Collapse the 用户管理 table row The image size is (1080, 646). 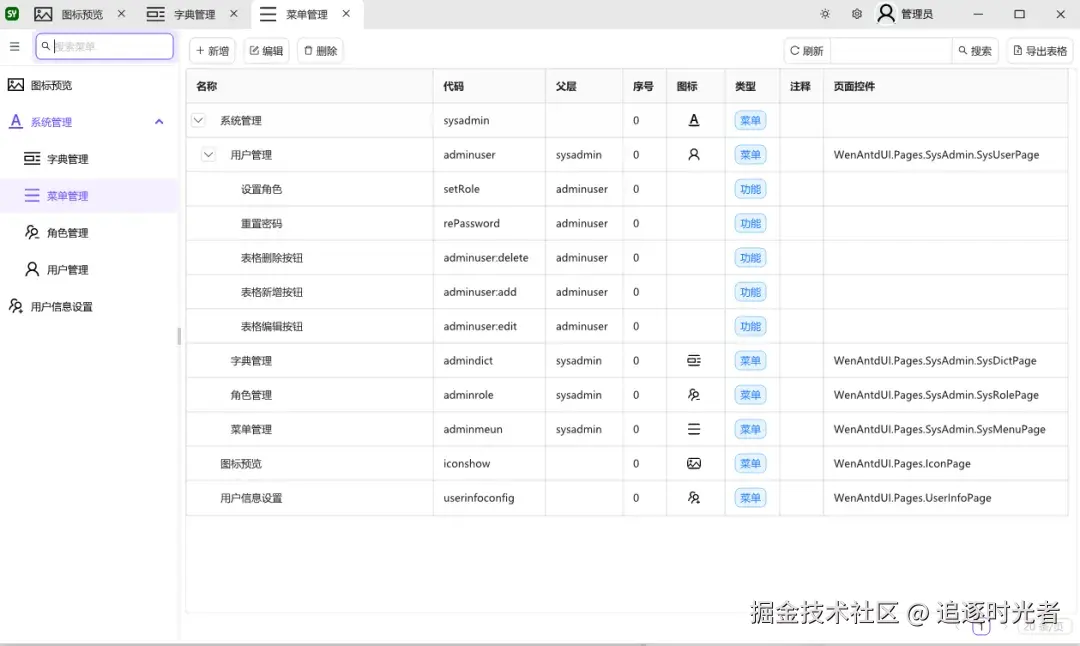coord(208,154)
